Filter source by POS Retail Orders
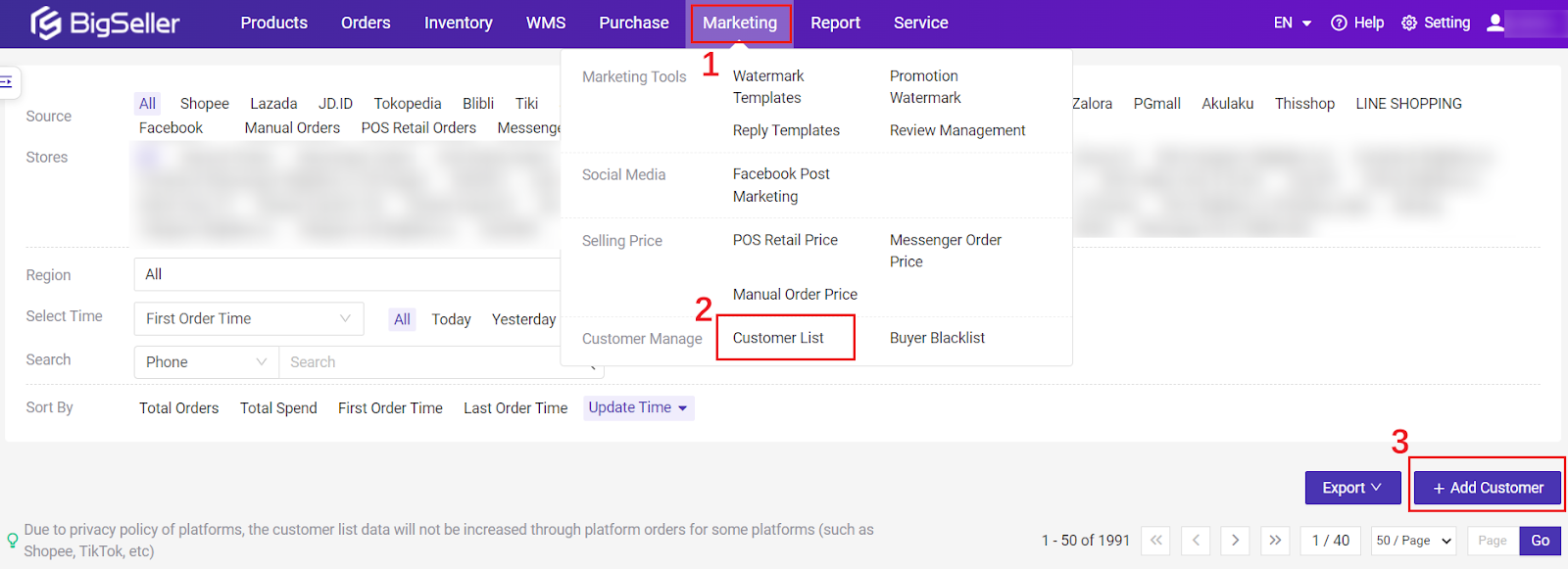 point(418,128)
